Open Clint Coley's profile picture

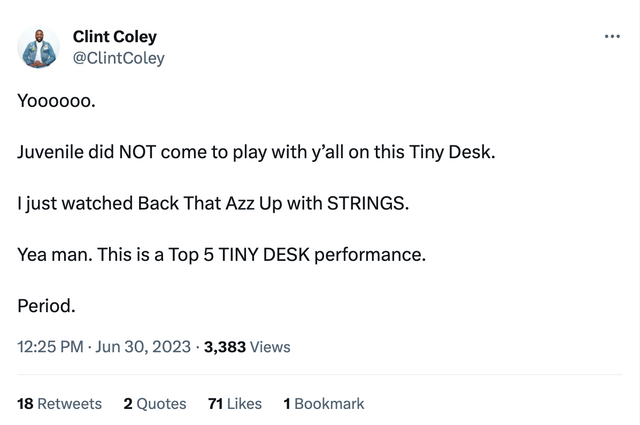(38, 47)
